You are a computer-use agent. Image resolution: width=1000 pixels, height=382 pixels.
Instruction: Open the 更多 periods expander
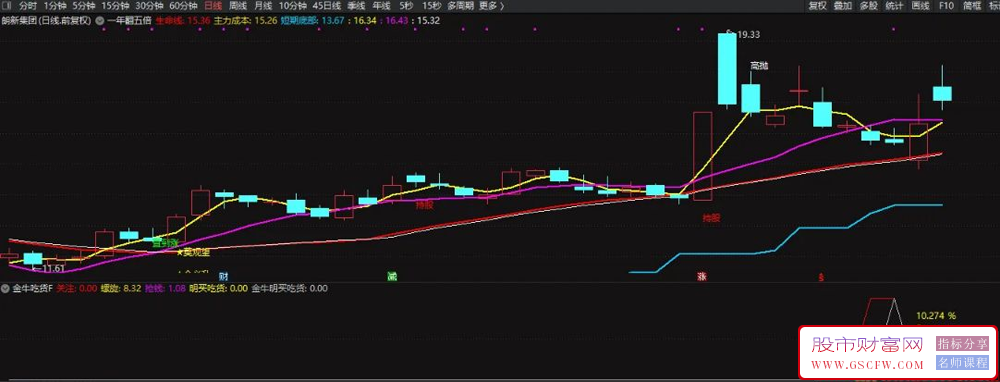[x=491, y=6]
